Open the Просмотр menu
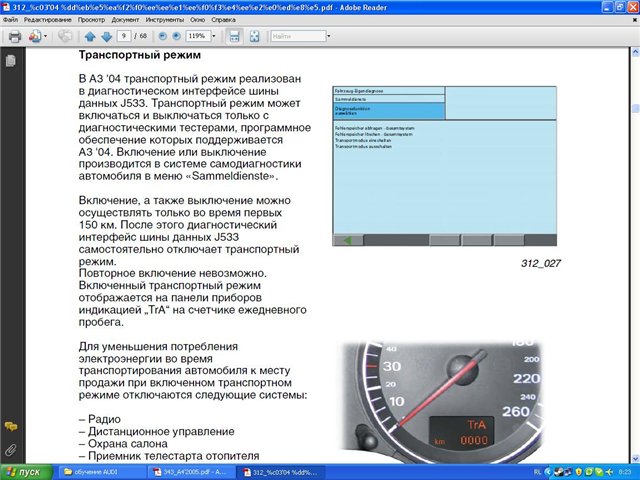The image size is (640, 480). coord(91,20)
